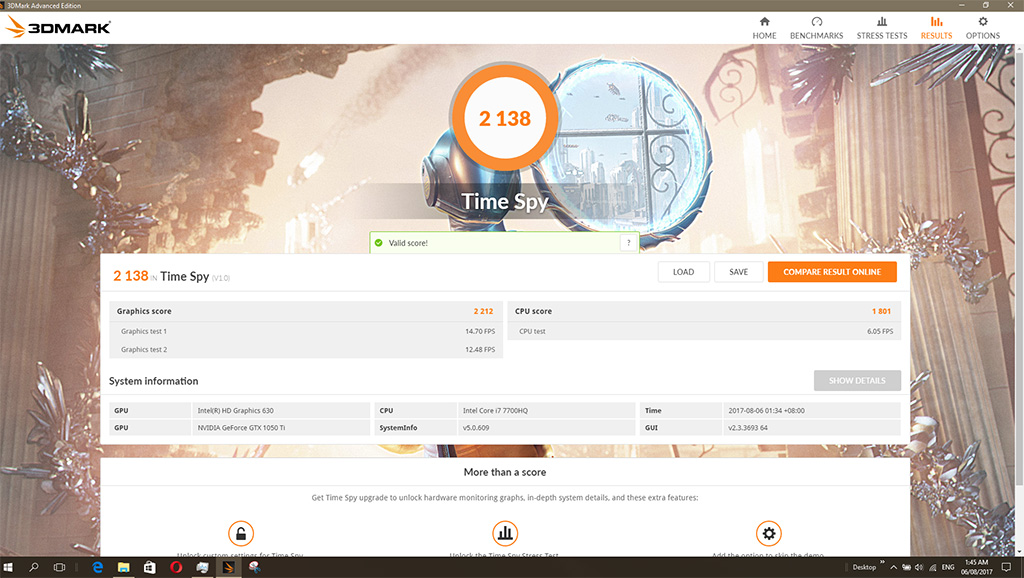Open Microsoft Store from taskbar

pyautogui.click(x=150, y=567)
